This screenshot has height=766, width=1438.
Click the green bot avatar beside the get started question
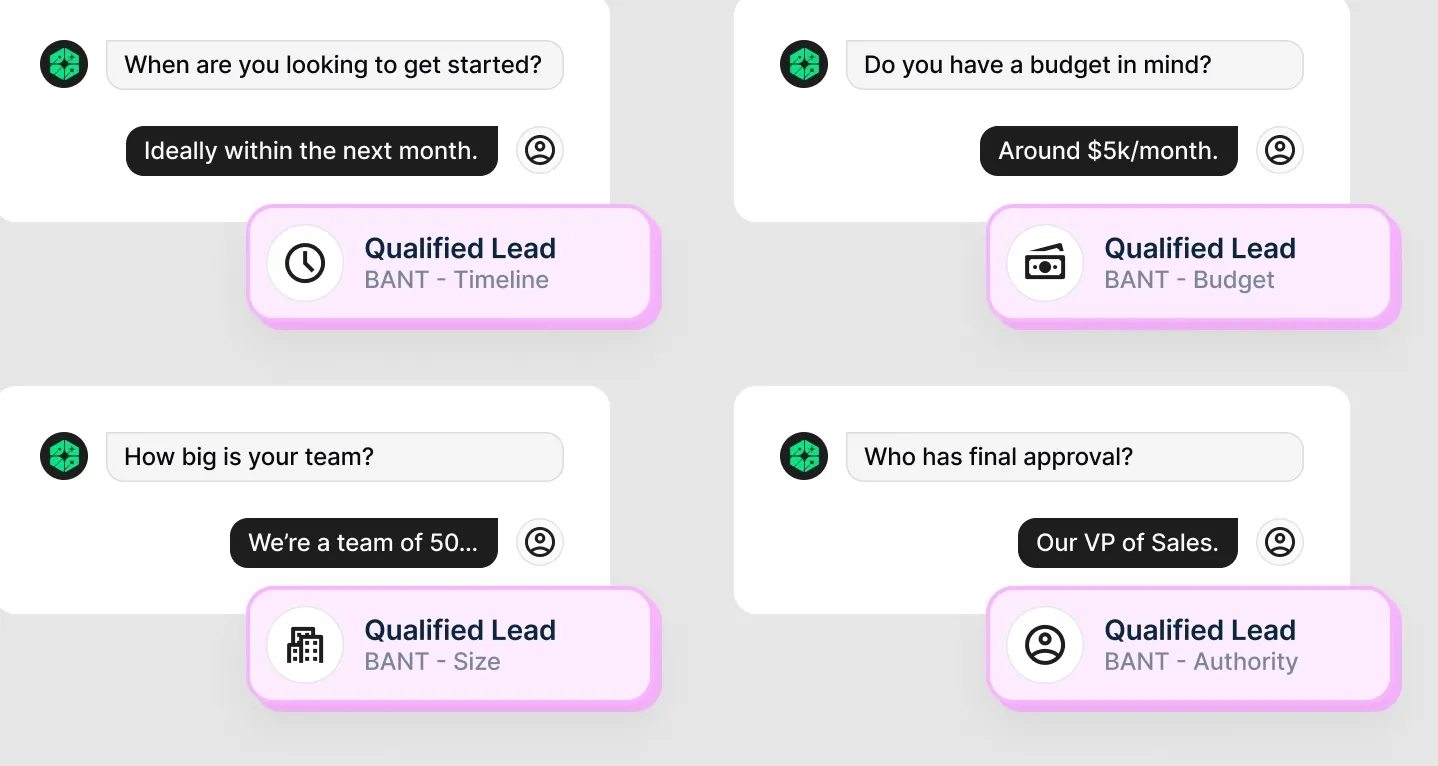[x=64, y=65]
